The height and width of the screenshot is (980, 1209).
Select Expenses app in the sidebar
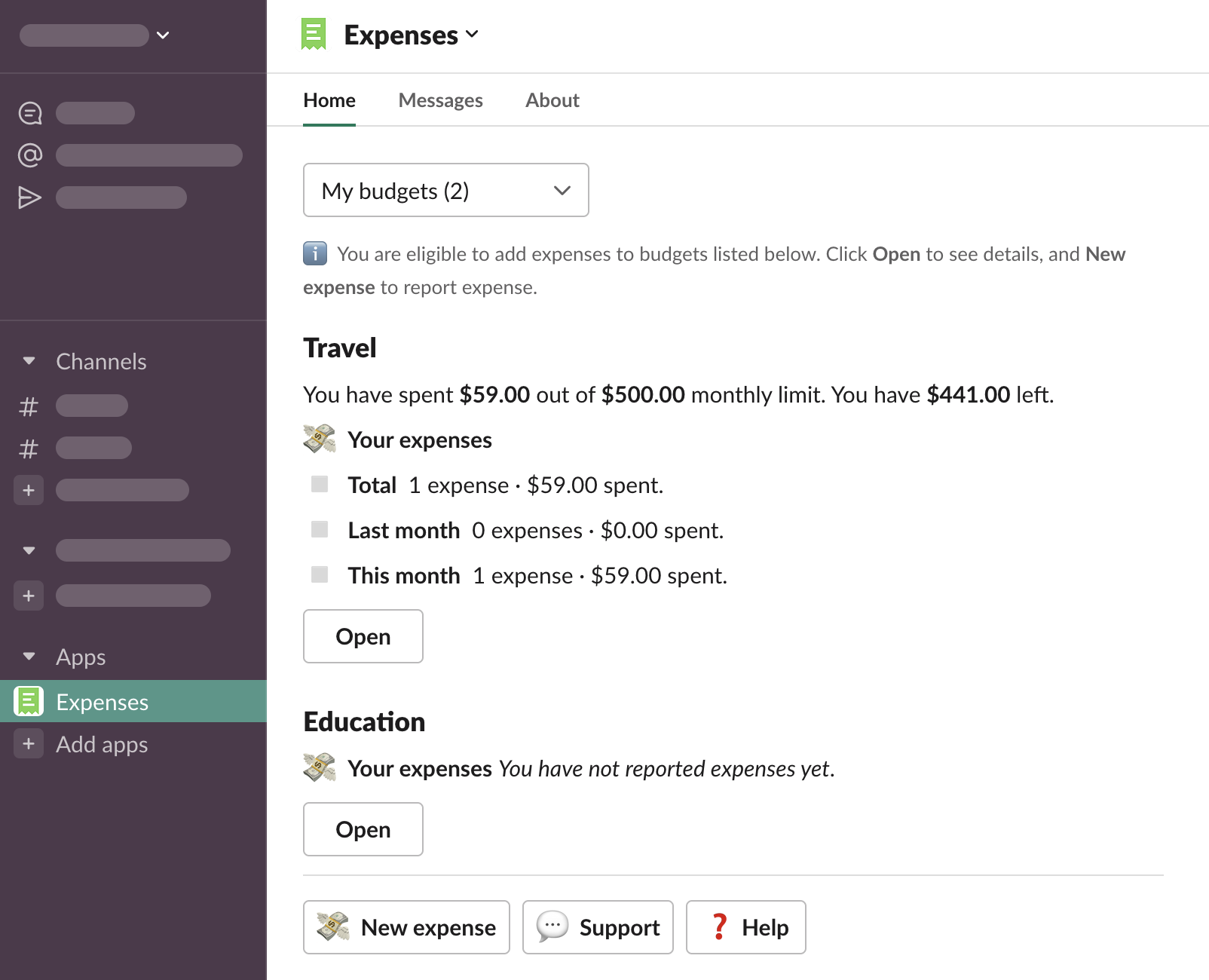[x=103, y=702]
